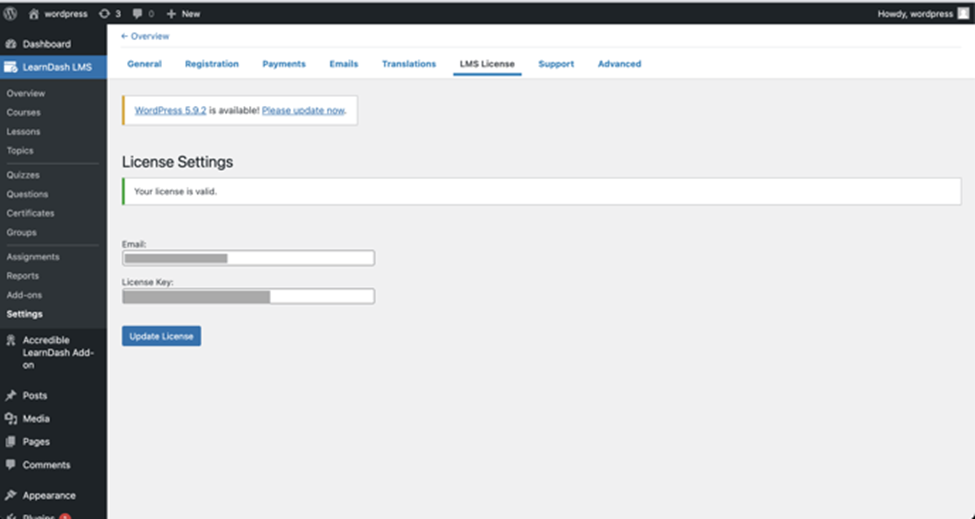975x519 pixels.
Task: Click the Appearance brush icon
Action: [11, 495]
